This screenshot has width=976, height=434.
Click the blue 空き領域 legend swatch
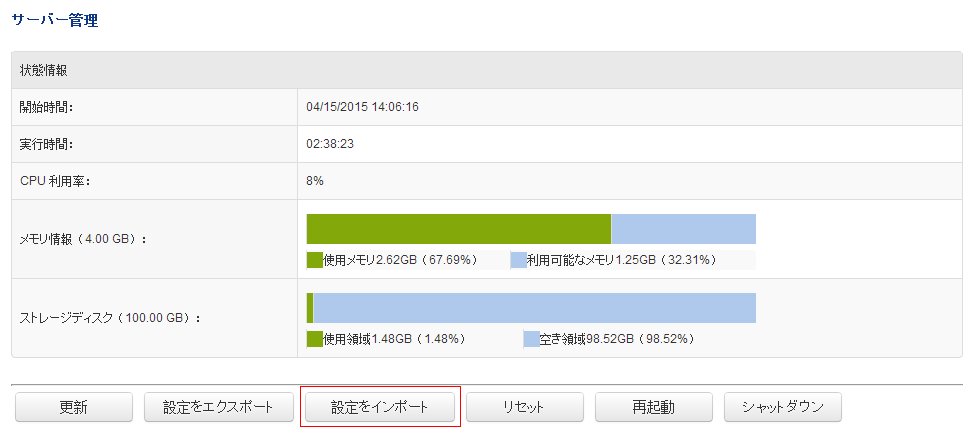pyautogui.click(x=531, y=339)
